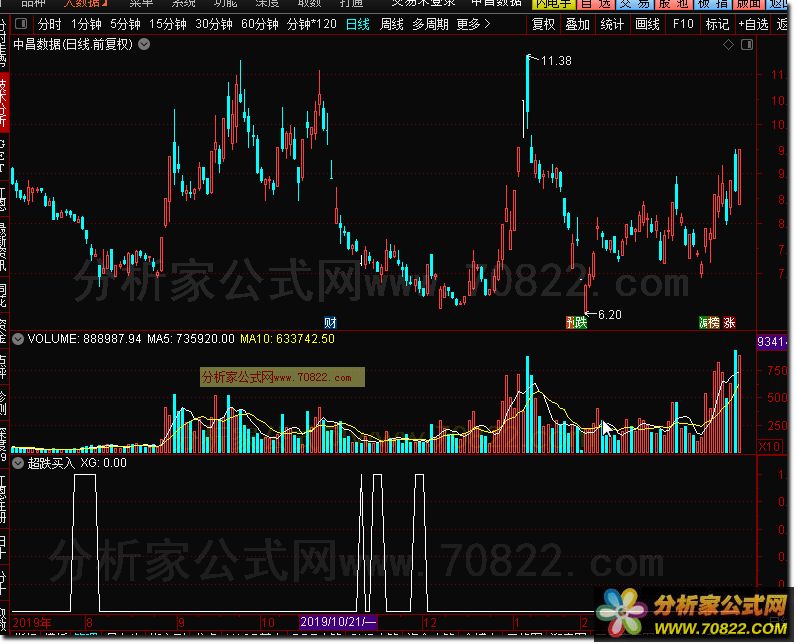Viewport: 796px width, 644px height.
Task: Toggle the 叠加 overlay option
Action: click(x=577, y=24)
